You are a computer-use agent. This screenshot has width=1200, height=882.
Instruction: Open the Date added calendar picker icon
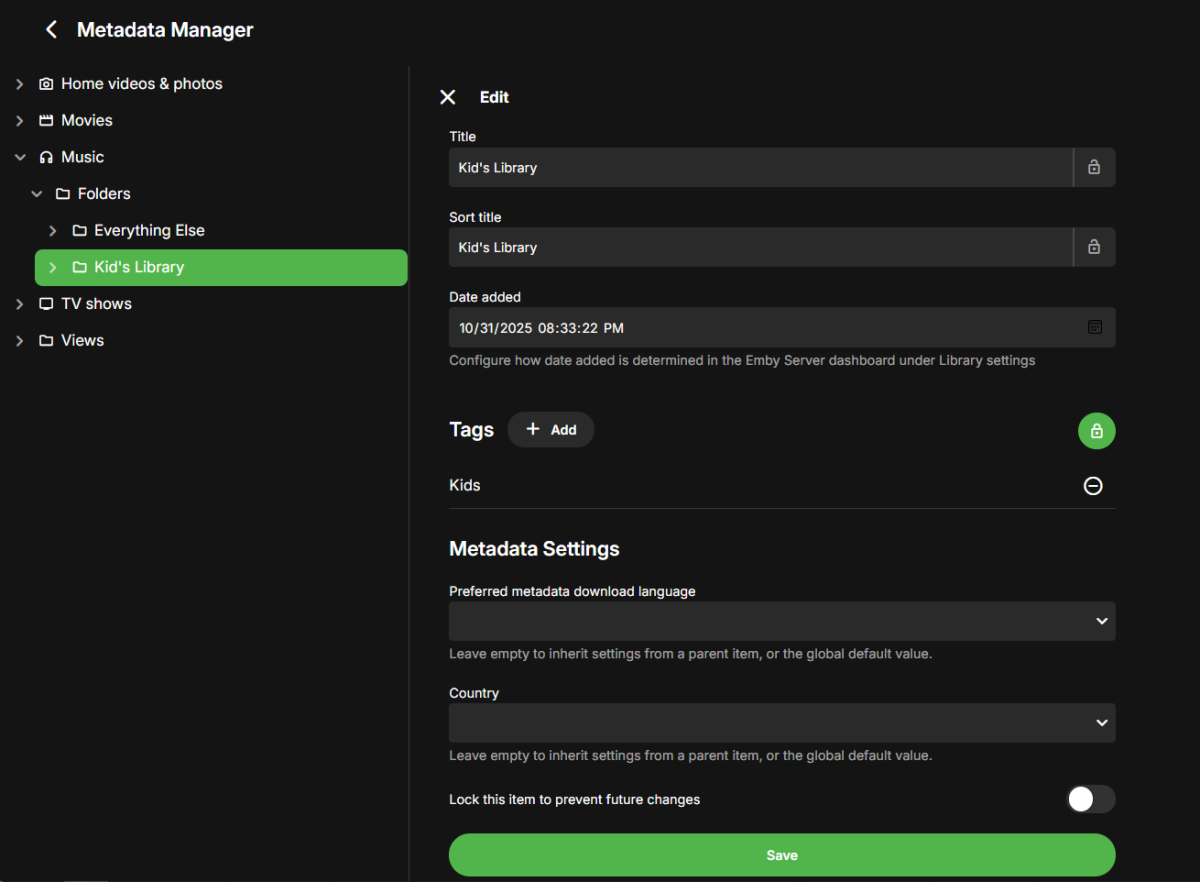[1095, 327]
